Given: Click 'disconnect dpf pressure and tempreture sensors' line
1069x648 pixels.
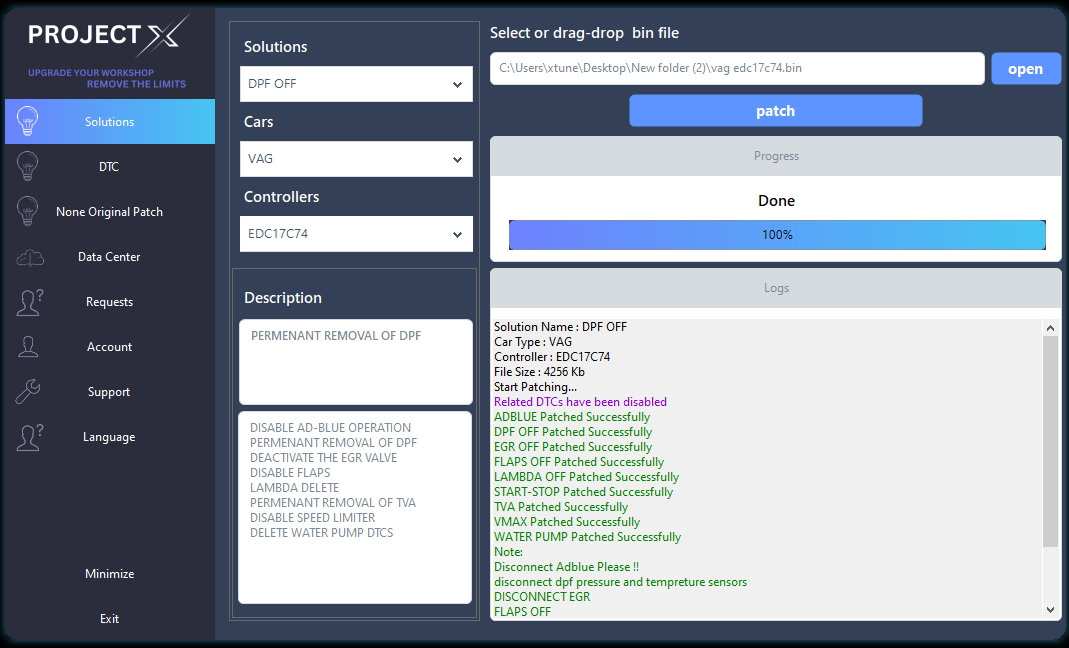Looking at the screenshot, I should (x=620, y=582).
